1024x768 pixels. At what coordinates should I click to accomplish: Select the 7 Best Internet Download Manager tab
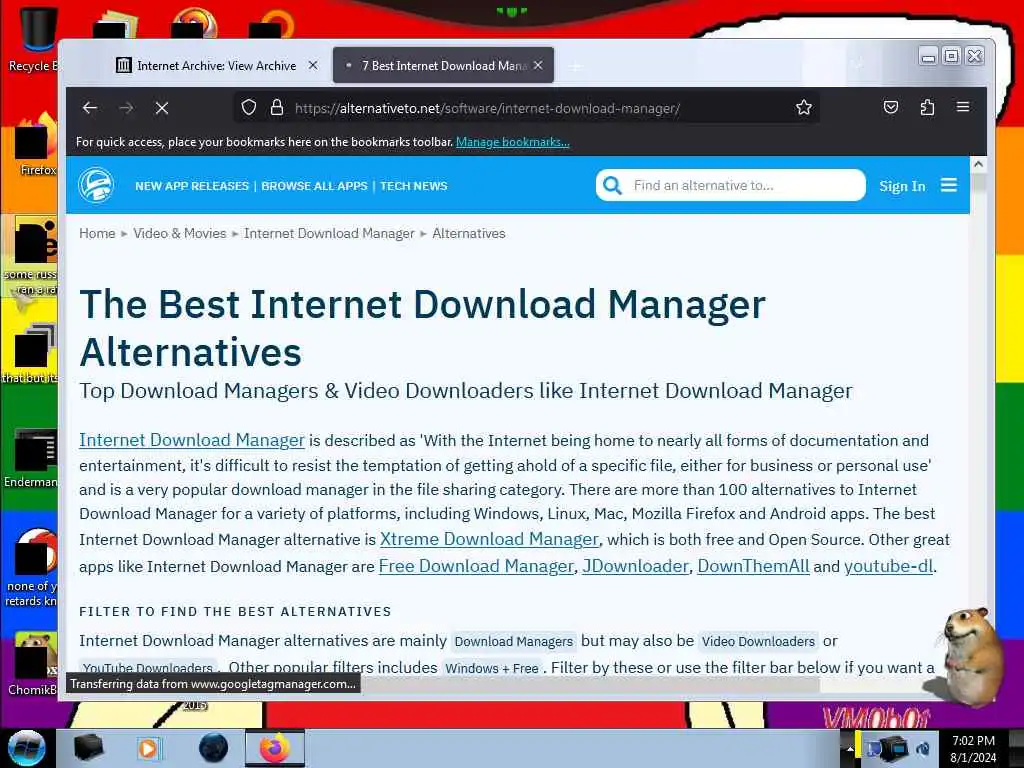pyautogui.click(x=443, y=65)
